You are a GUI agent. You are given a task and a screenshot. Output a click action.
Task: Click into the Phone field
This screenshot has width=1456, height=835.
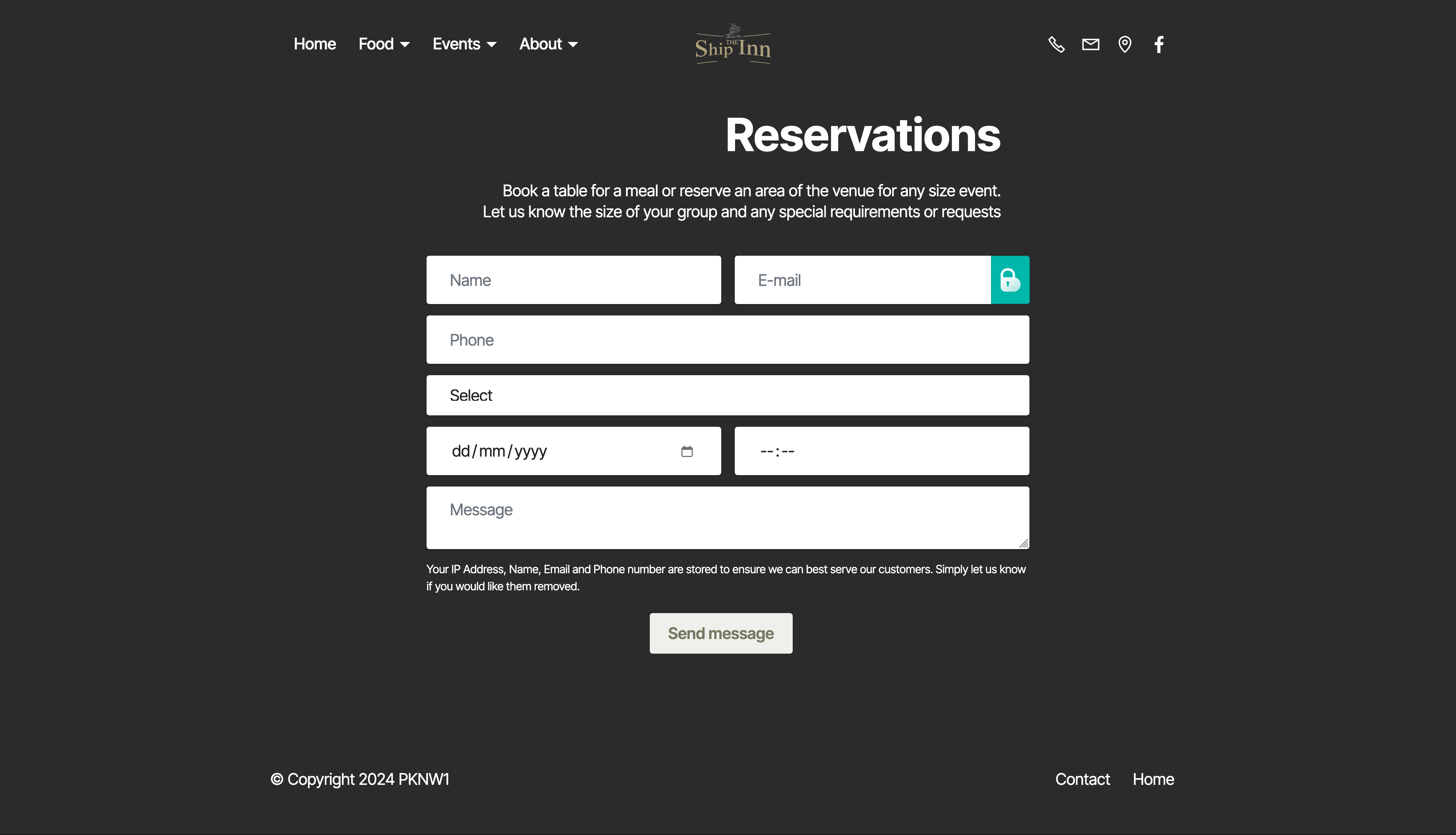[727, 340]
